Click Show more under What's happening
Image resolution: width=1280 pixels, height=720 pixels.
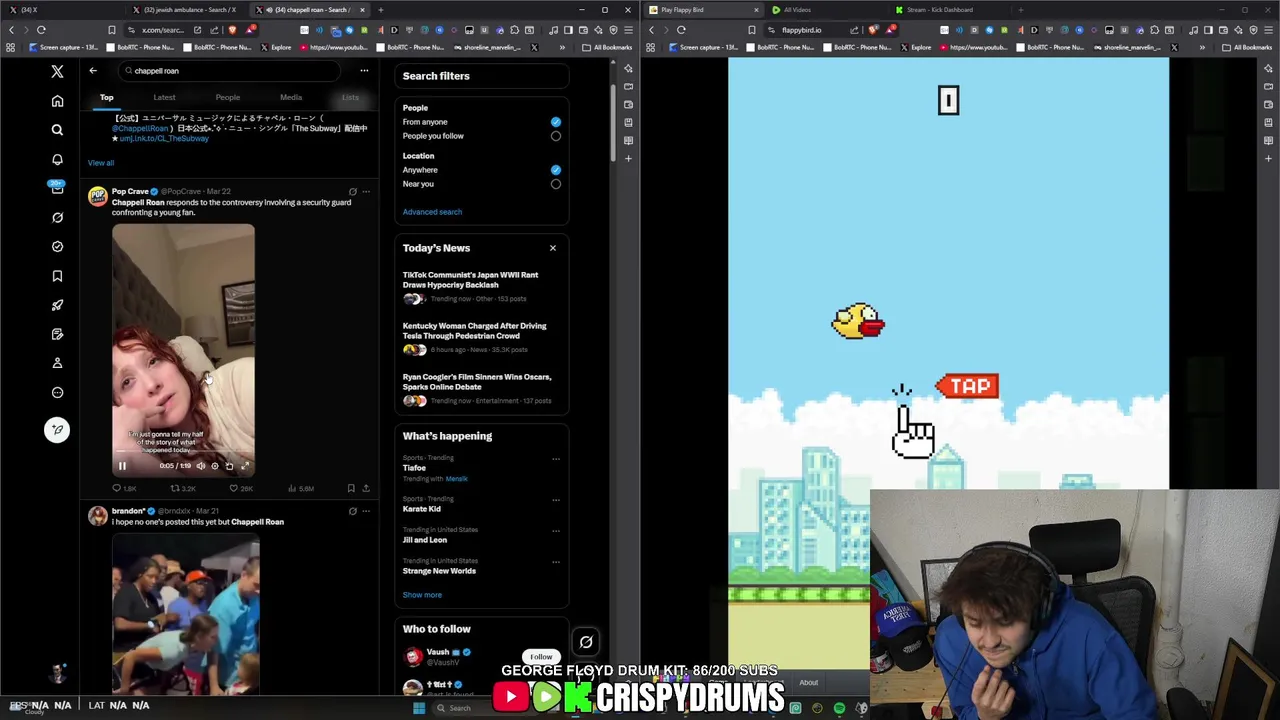point(422,595)
